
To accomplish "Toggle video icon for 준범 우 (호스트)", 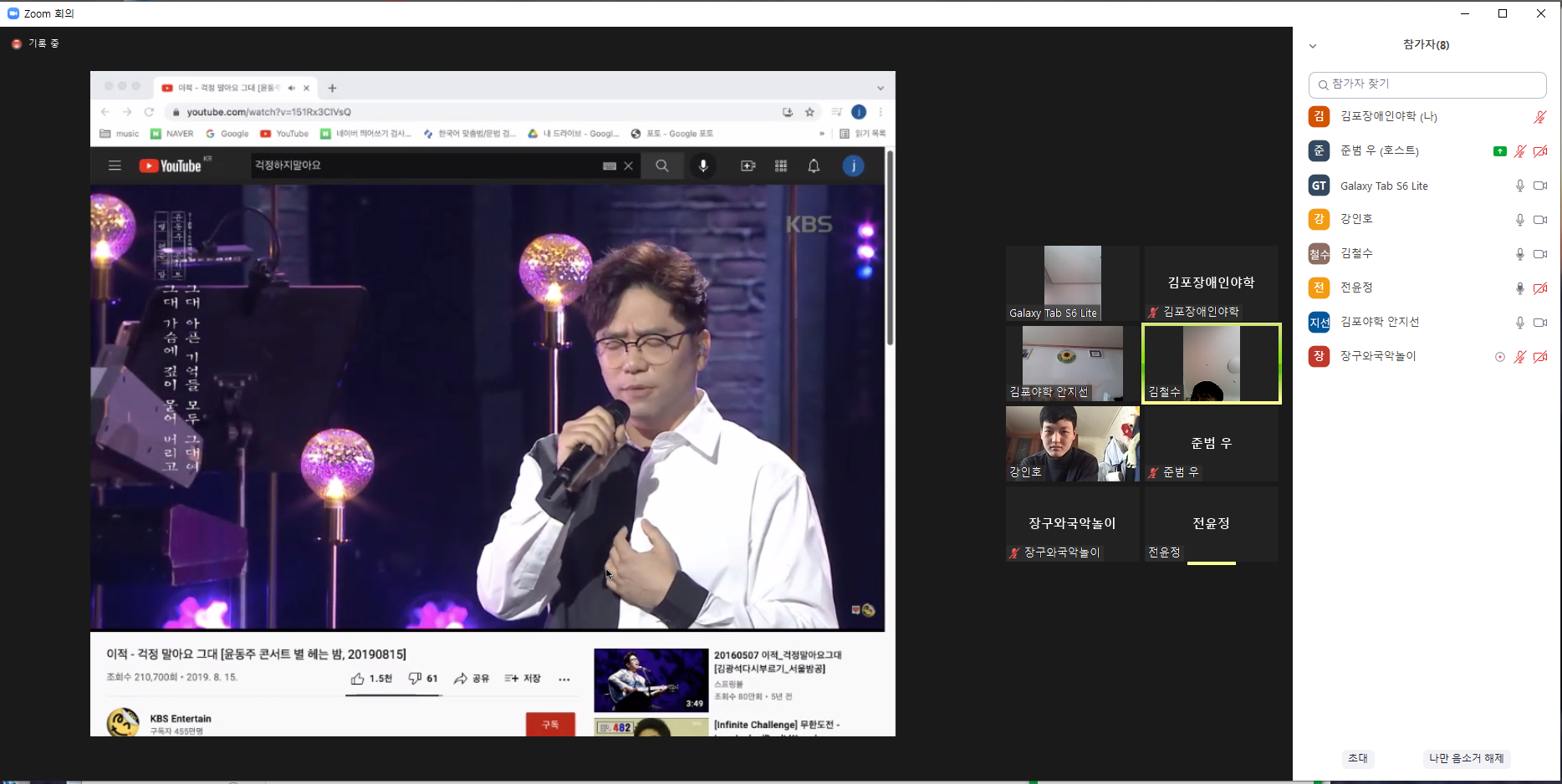I will pos(1540,151).
